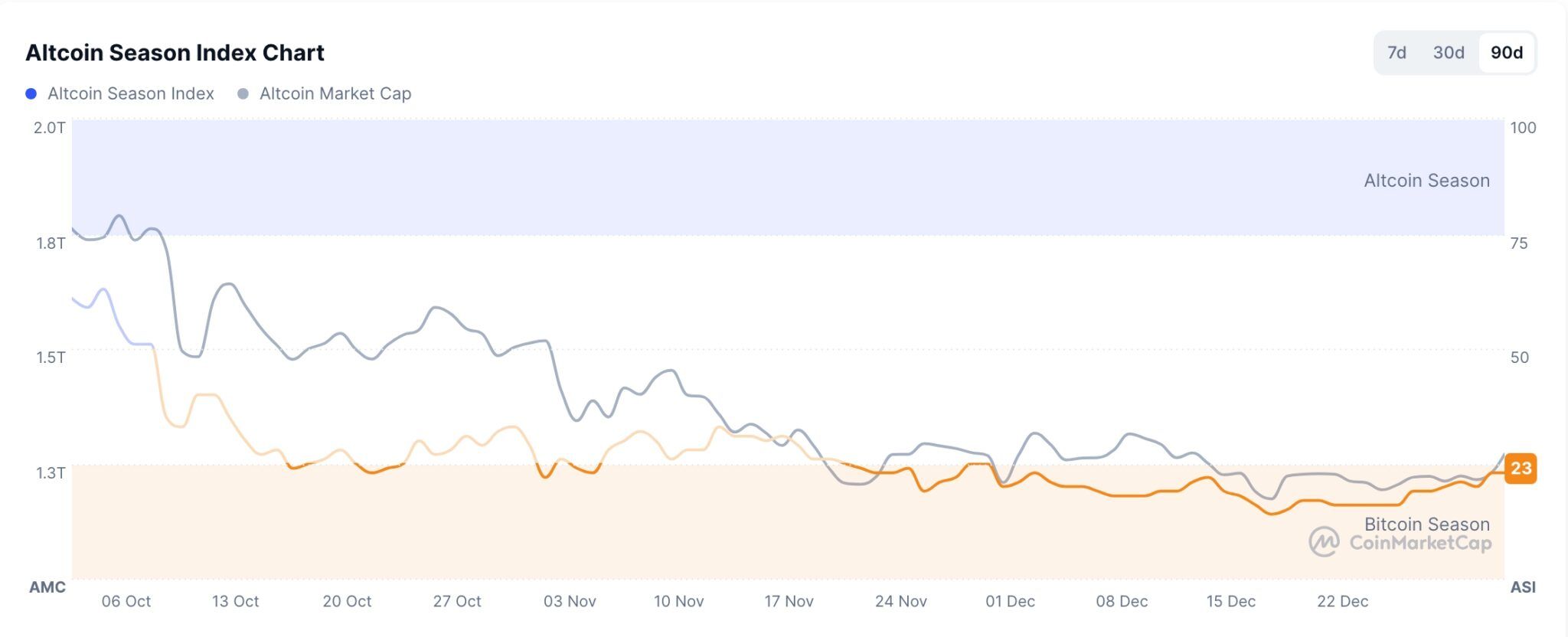1568x637 pixels.
Task: Click the AMC axis label
Action: pyautogui.click(x=47, y=587)
